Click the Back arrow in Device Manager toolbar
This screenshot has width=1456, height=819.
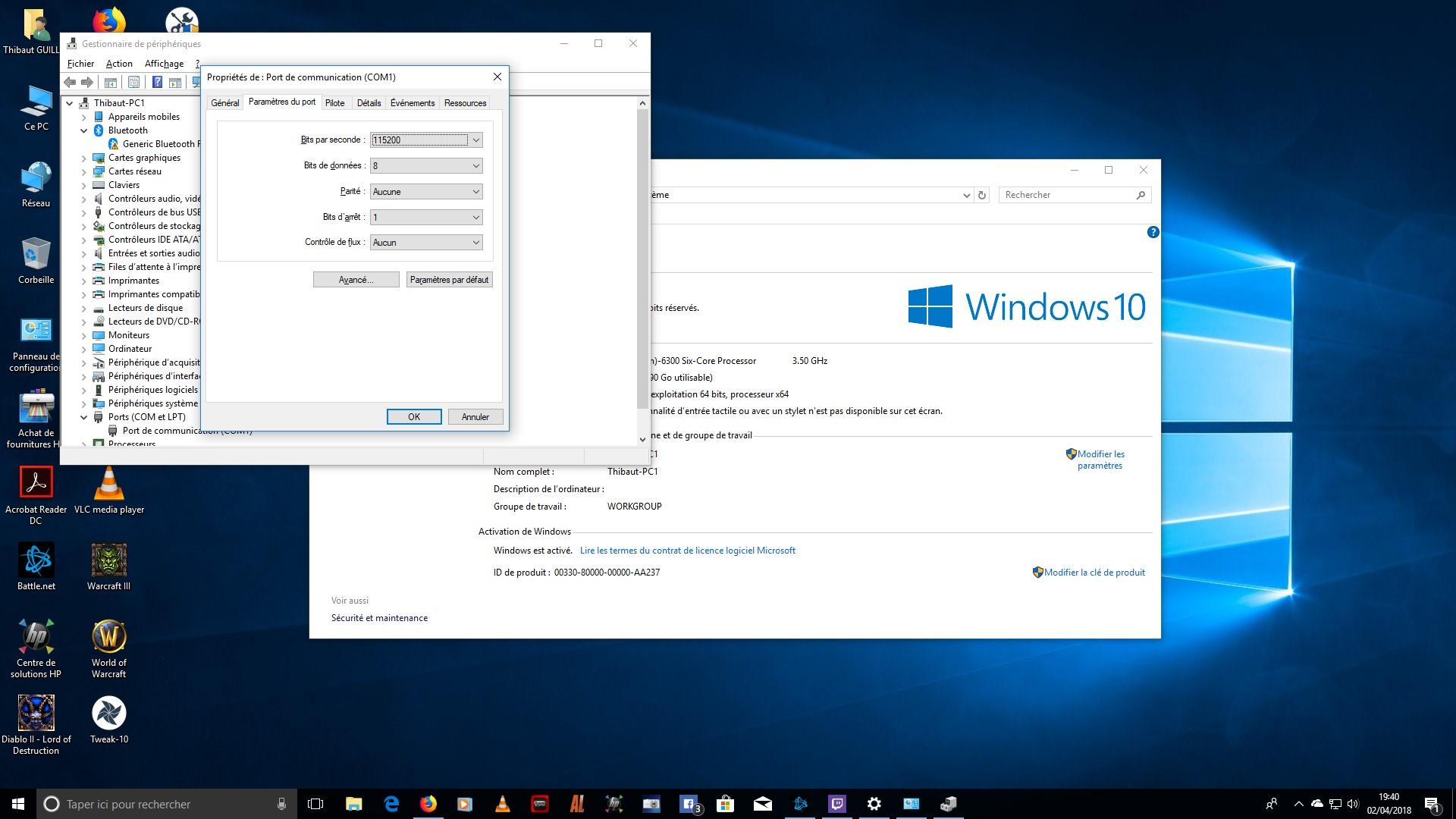click(x=70, y=82)
